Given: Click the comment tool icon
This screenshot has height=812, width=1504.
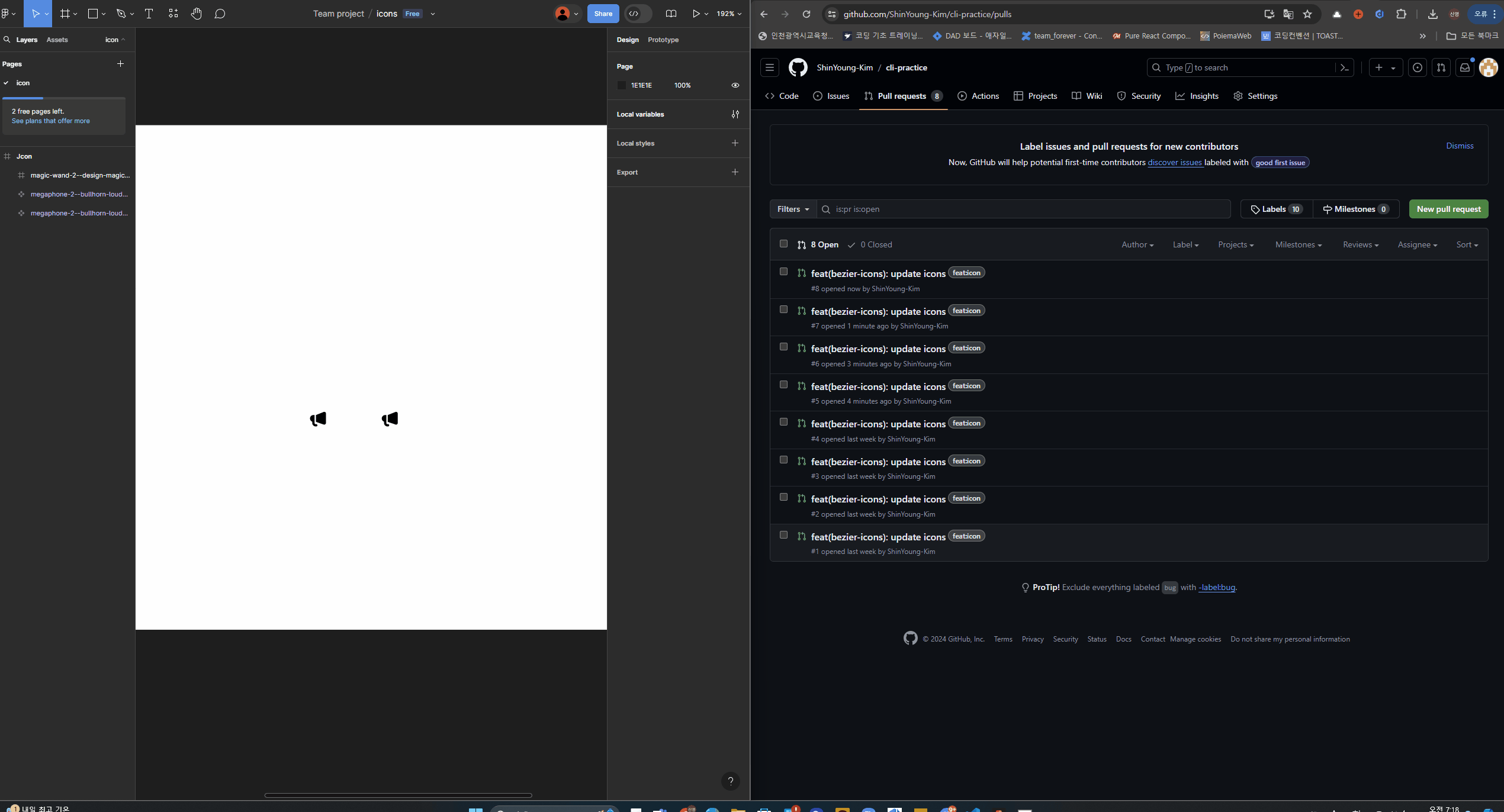Looking at the screenshot, I should tap(219, 13).
